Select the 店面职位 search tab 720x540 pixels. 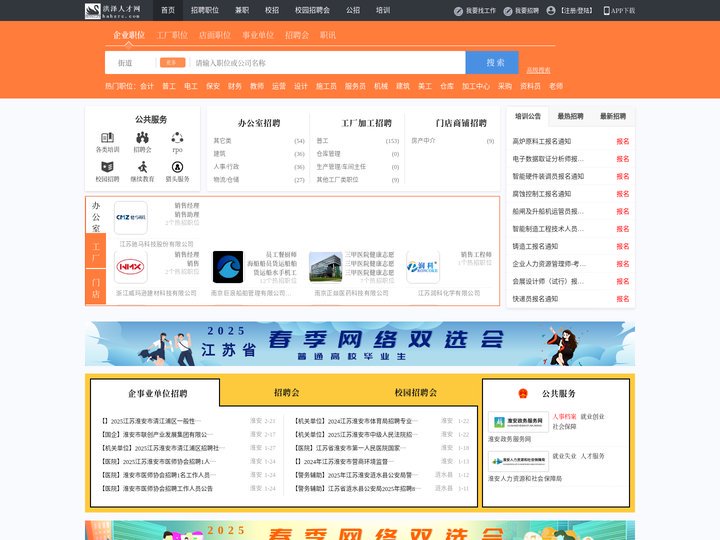pos(215,35)
